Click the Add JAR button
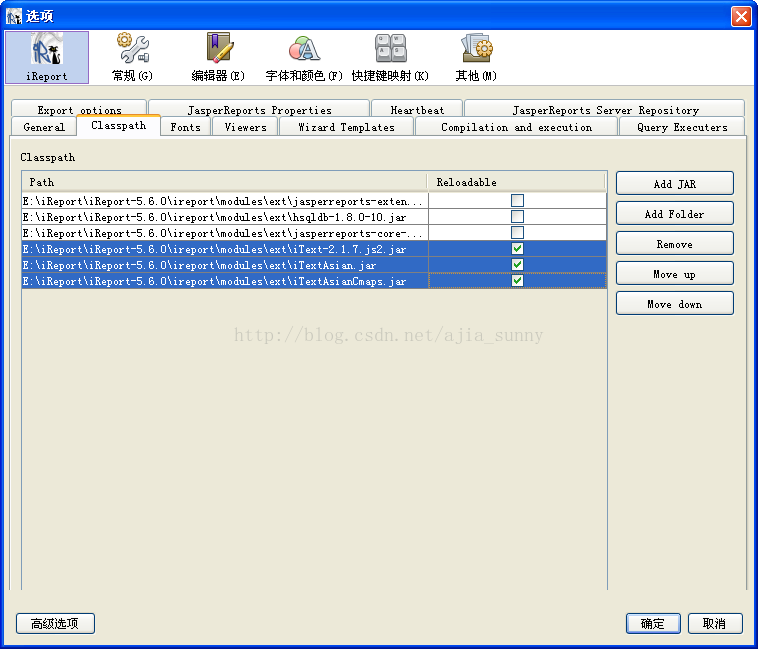The width and height of the screenshot is (758, 649). [675, 184]
